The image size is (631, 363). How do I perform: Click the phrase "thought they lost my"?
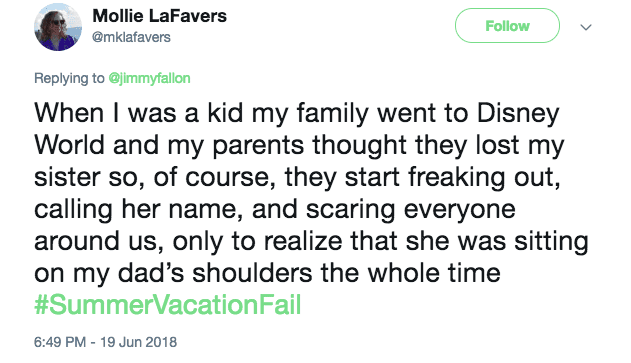(438, 146)
